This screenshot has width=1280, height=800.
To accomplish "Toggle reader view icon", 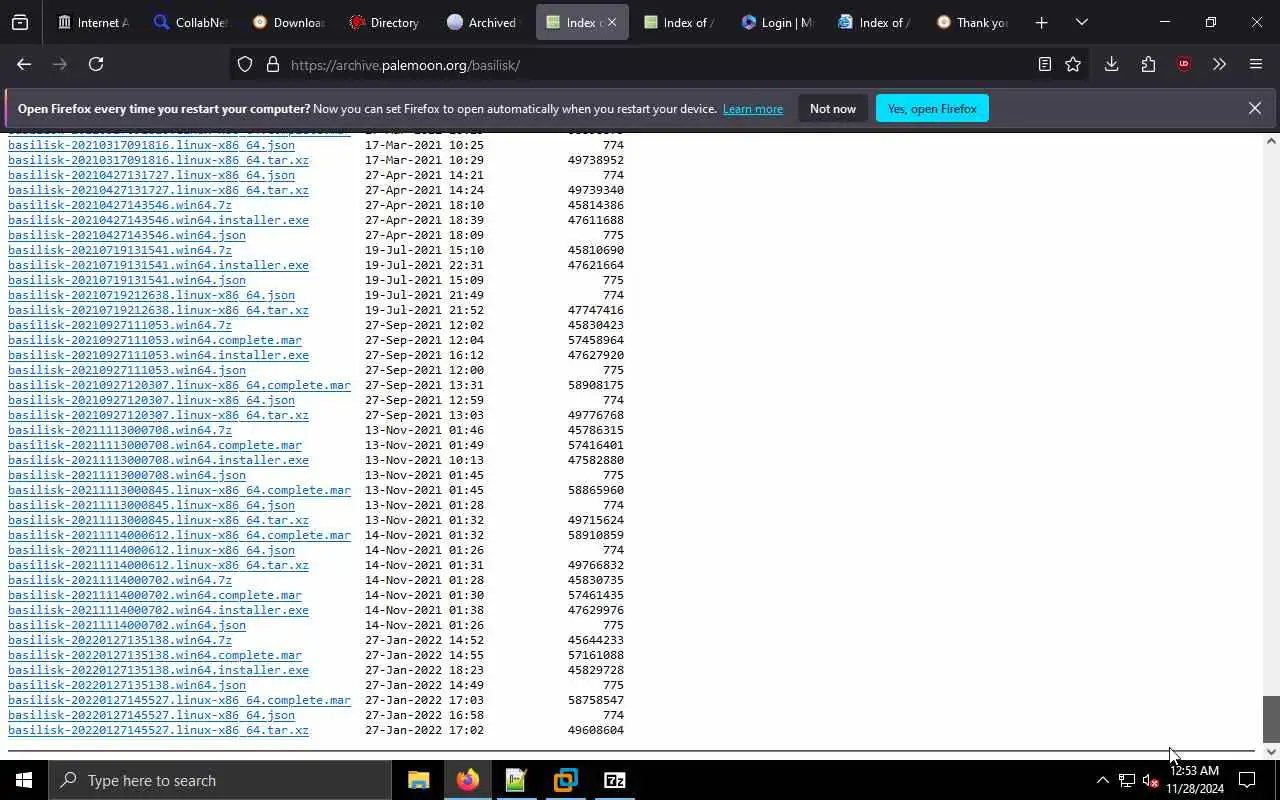I will [x=1044, y=64].
